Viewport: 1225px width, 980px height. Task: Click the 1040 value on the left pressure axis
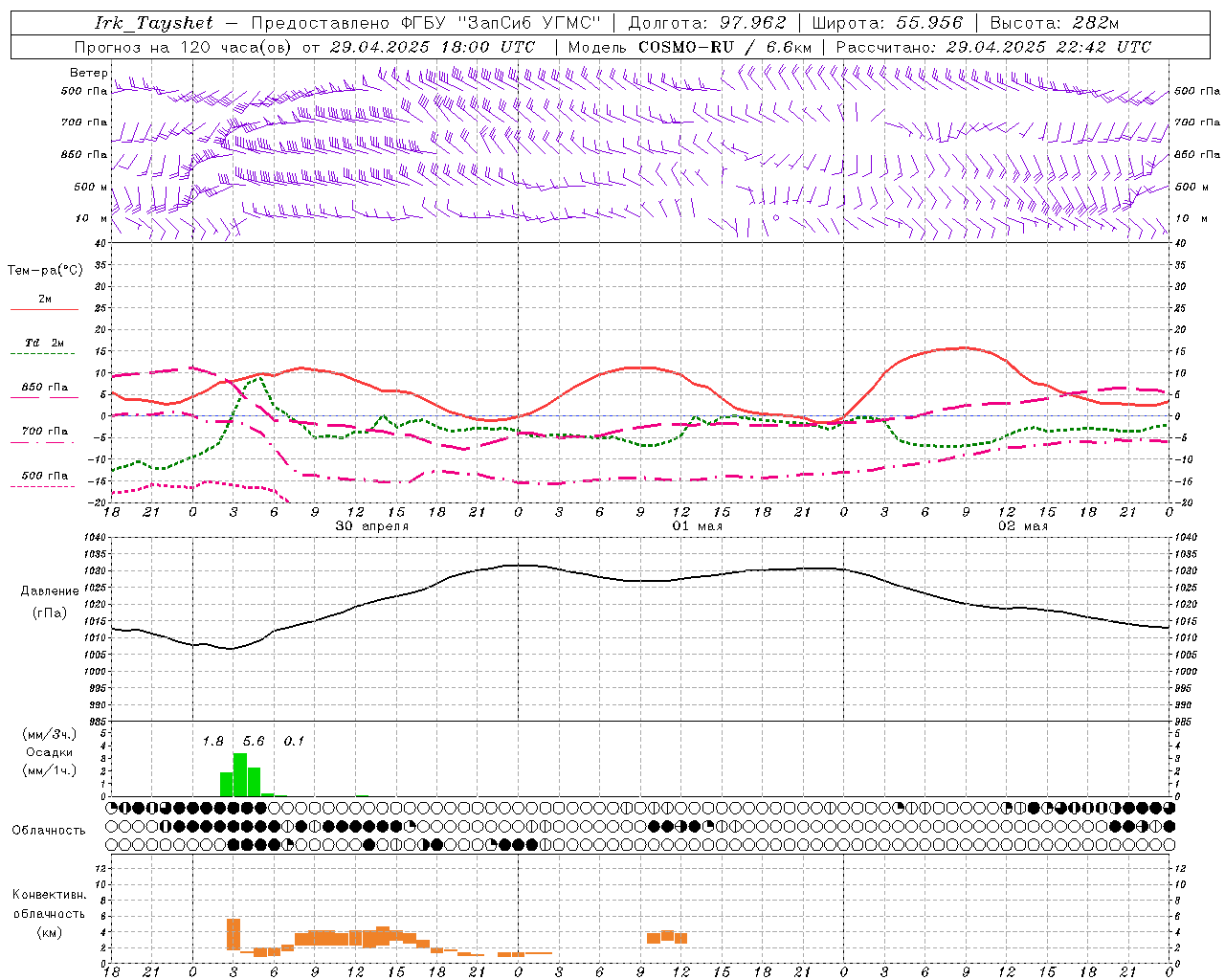click(x=97, y=538)
